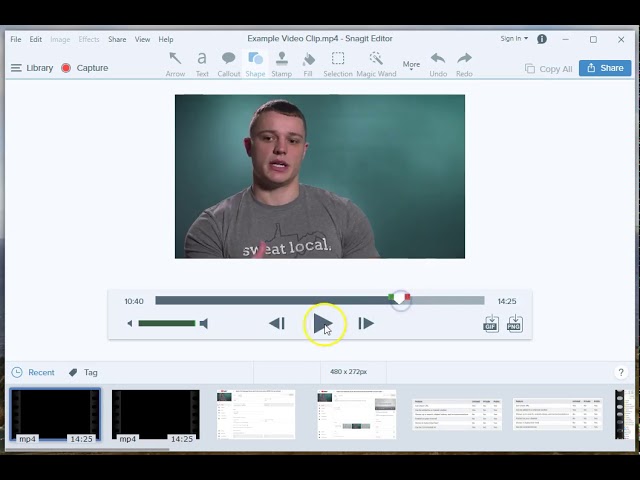This screenshot has height=480, width=640.
Task: Open the sixth tray thumbnail with table
Action: [x=558, y=414]
